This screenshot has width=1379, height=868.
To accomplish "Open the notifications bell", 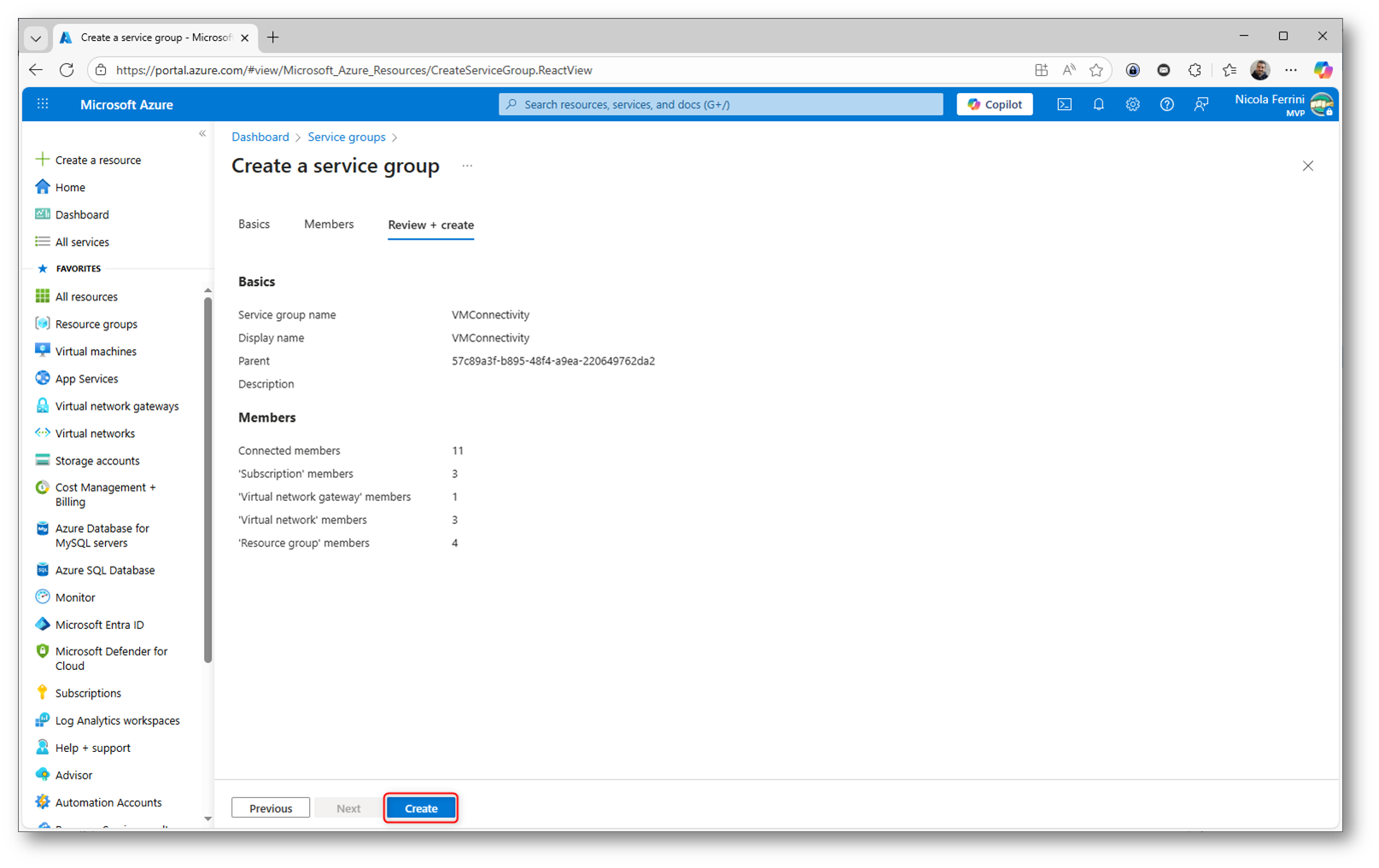I will [x=1098, y=104].
